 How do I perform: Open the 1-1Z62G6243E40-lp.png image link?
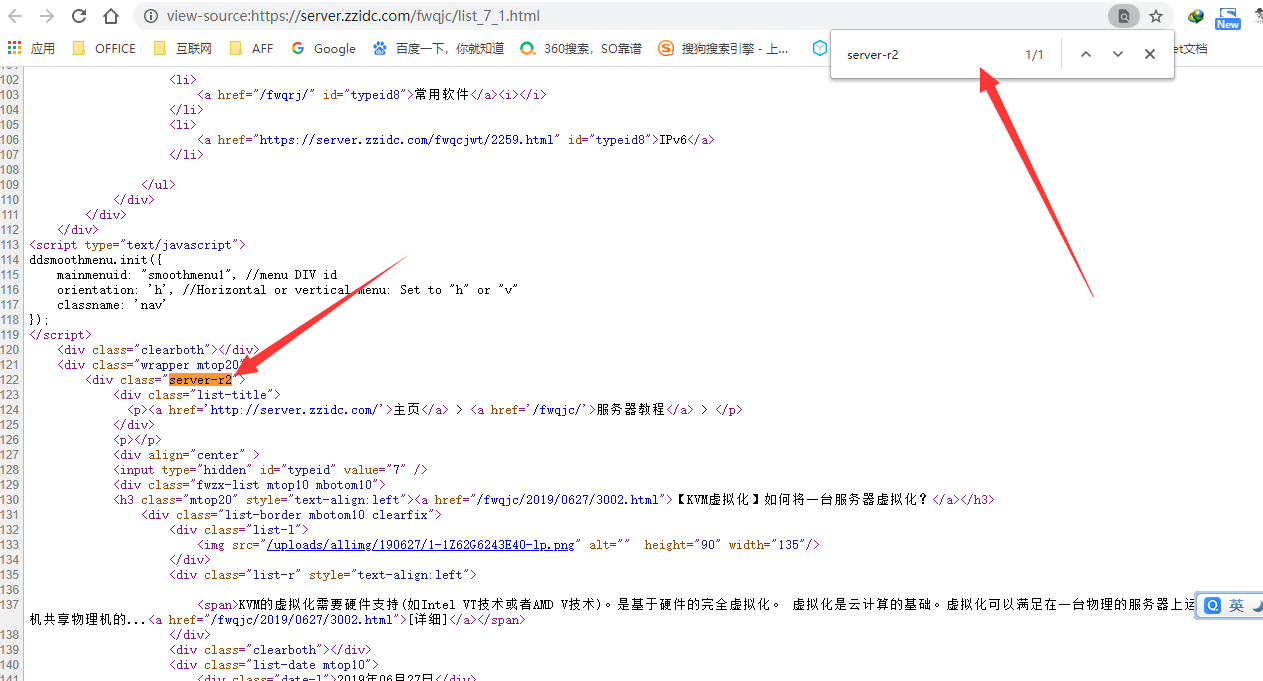(x=421, y=545)
